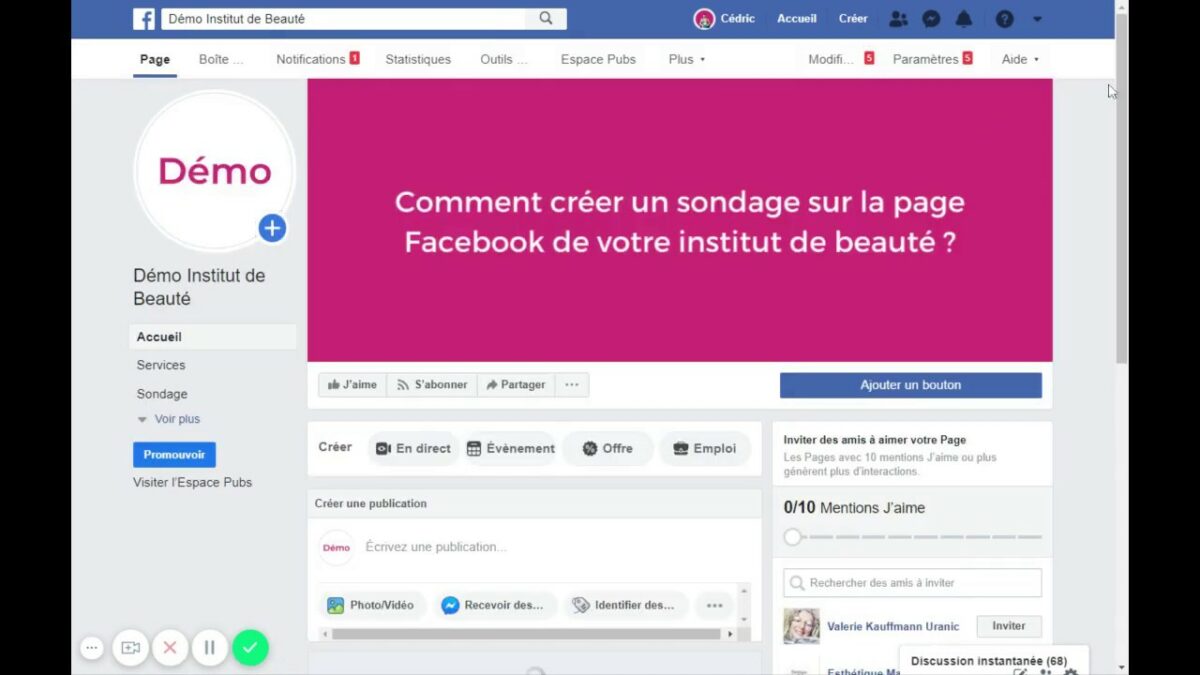This screenshot has width=1200, height=675.
Task: Pause the screen recording
Action: pyautogui.click(x=209, y=648)
